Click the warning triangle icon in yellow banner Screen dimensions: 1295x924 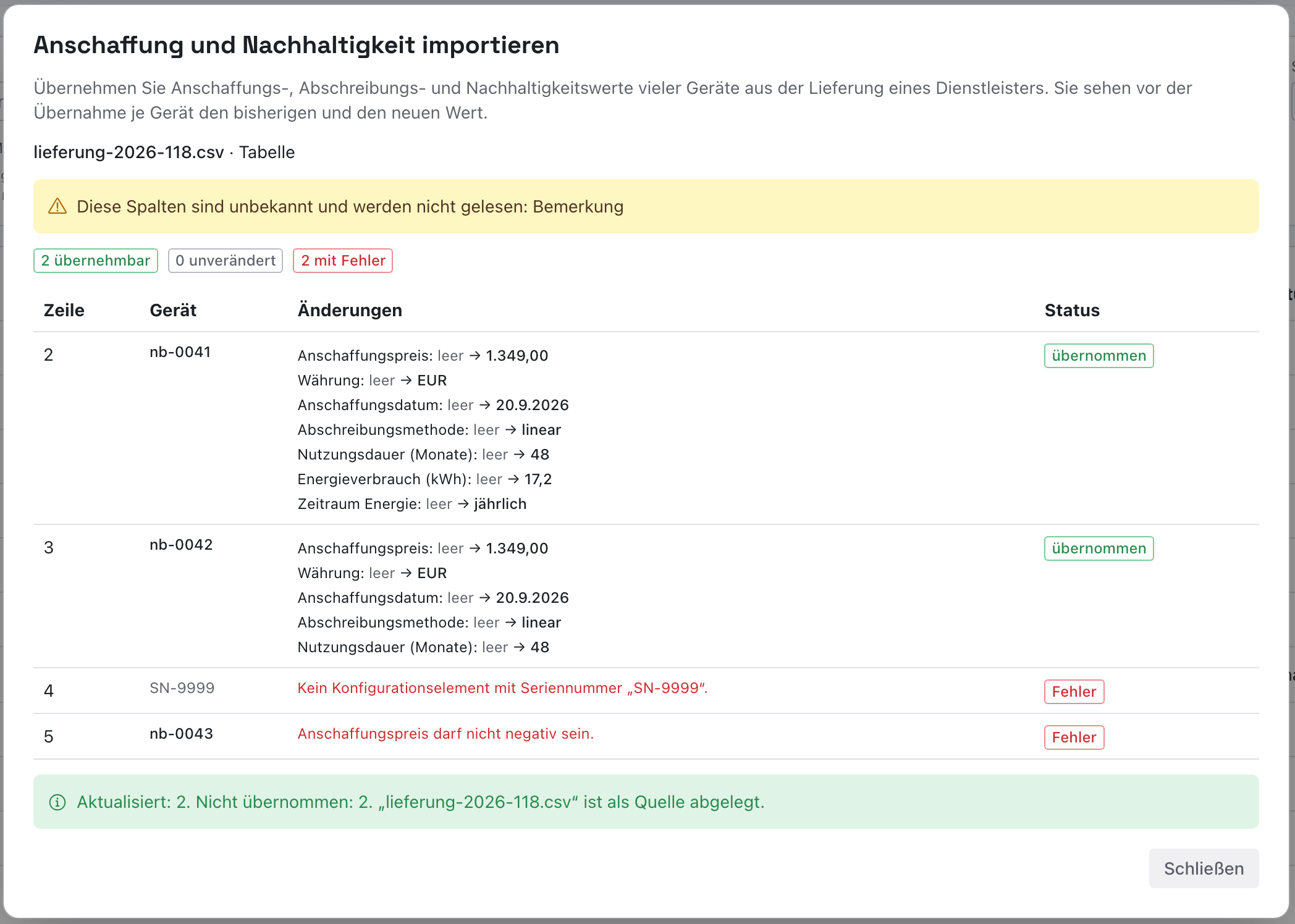coord(57,206)
